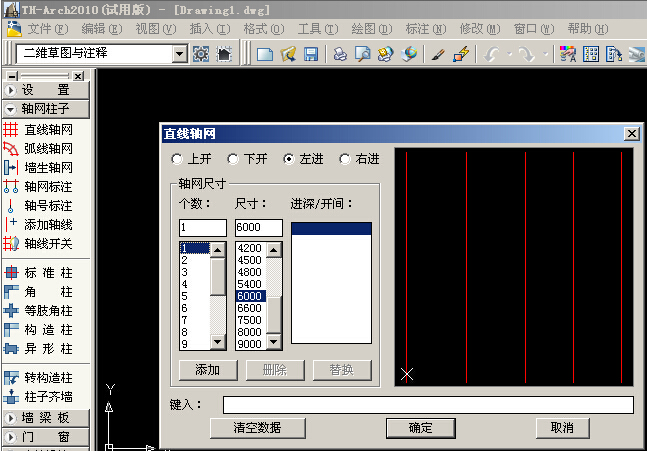Image resolution: width=647 pixels, height=451 pixels.
Task: Click the 尺寸 size input box
Action: coord(259,227)
